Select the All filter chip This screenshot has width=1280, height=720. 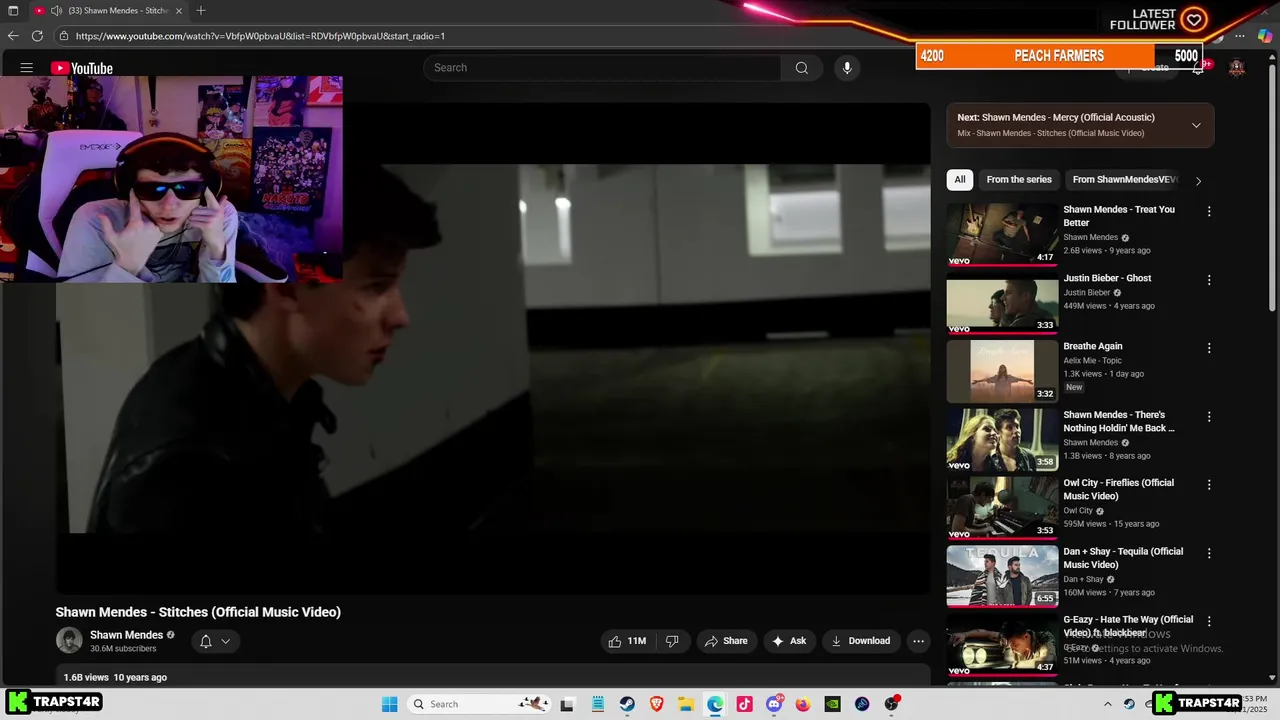click(x=960, y=180)
